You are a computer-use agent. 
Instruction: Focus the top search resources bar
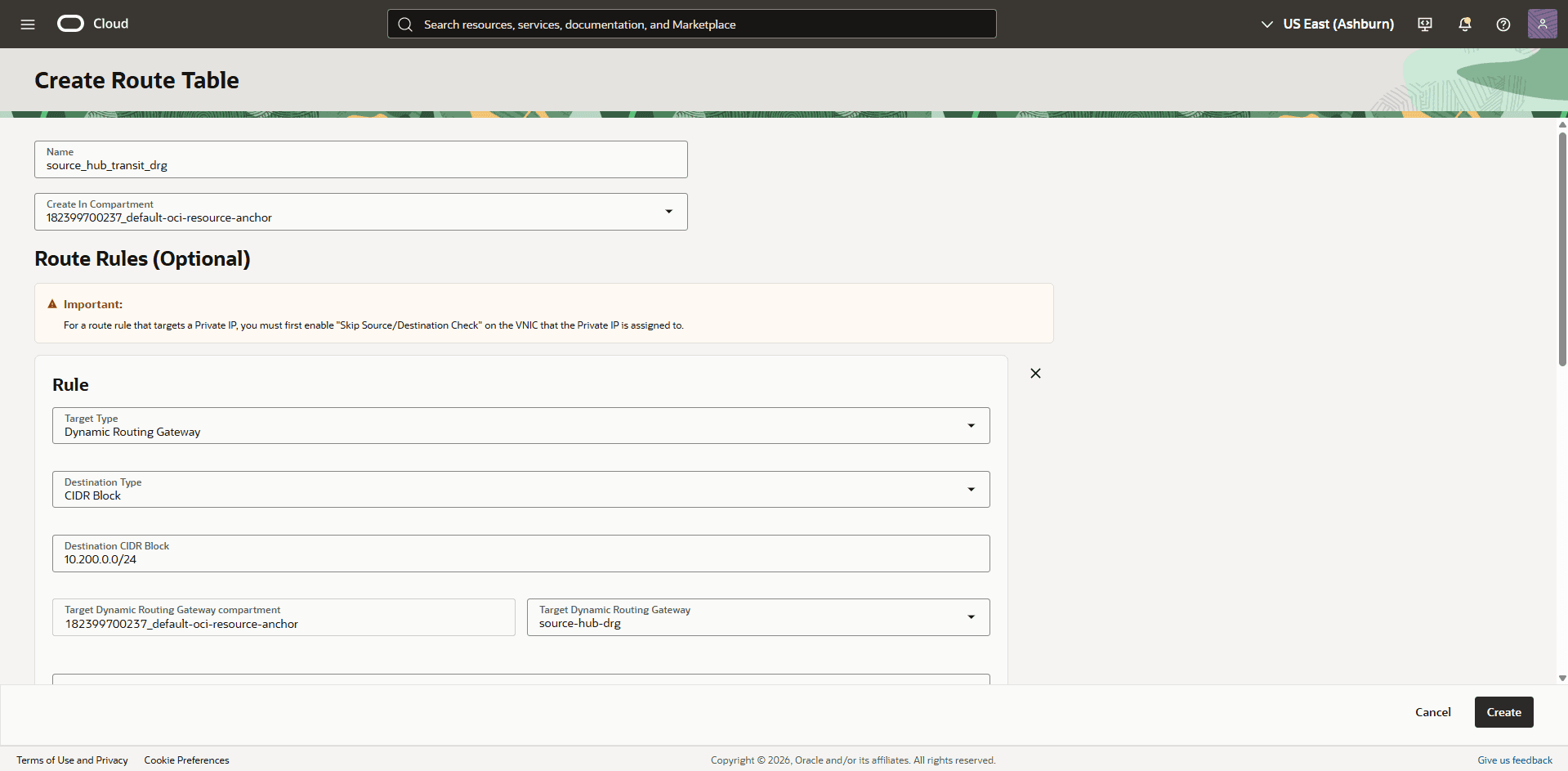click(692, 25)
